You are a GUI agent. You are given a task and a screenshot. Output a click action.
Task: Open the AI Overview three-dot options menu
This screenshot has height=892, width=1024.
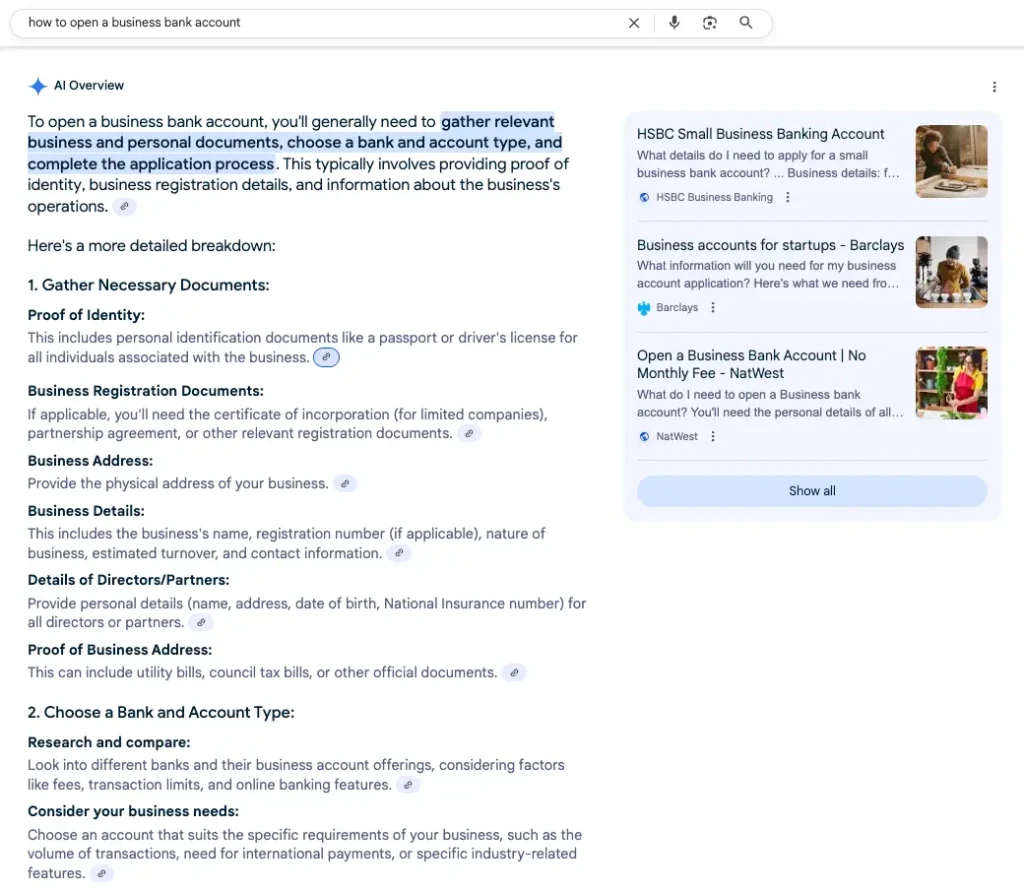click(x=994, y=87)
